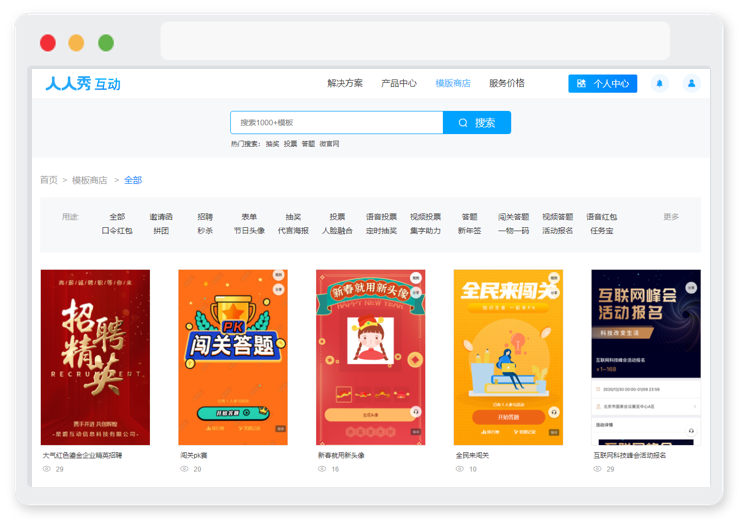Click the grid icon in 个人中心 button
The height and width of the screenshot is (520, 740).
pos(581,84)
